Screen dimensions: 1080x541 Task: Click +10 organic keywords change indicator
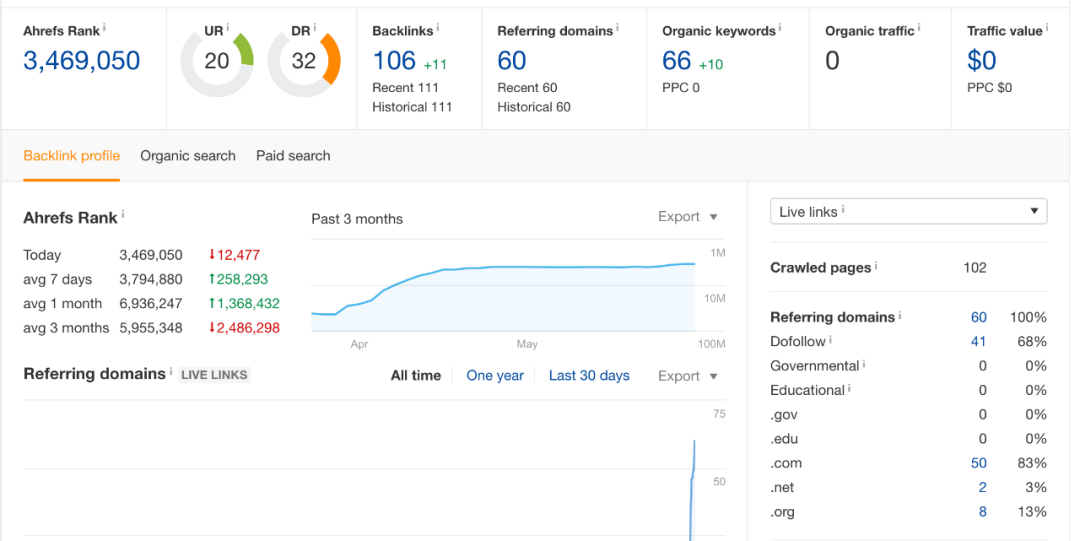711,65
